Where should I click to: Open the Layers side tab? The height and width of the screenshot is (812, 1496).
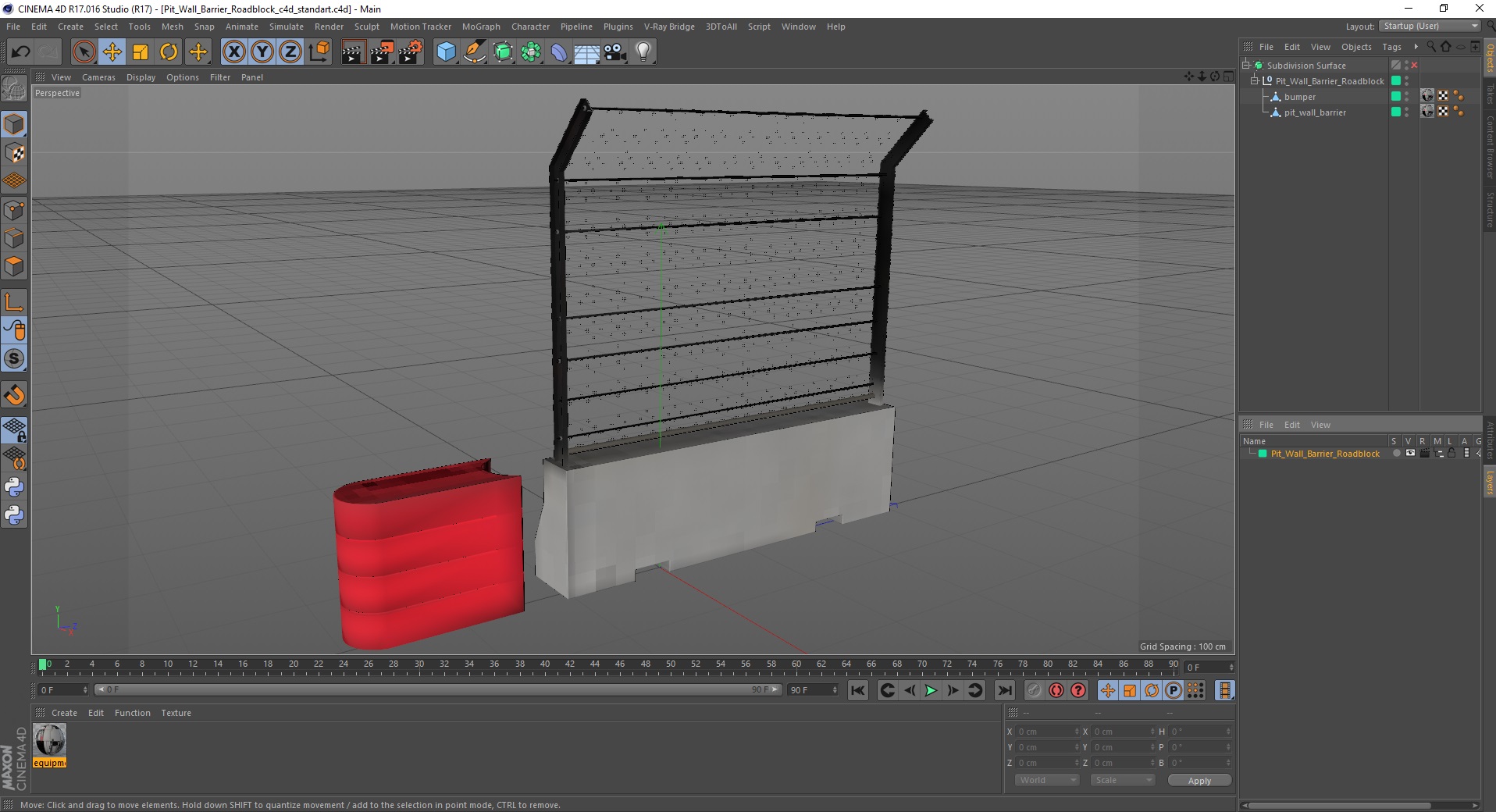click(1489, 483)
